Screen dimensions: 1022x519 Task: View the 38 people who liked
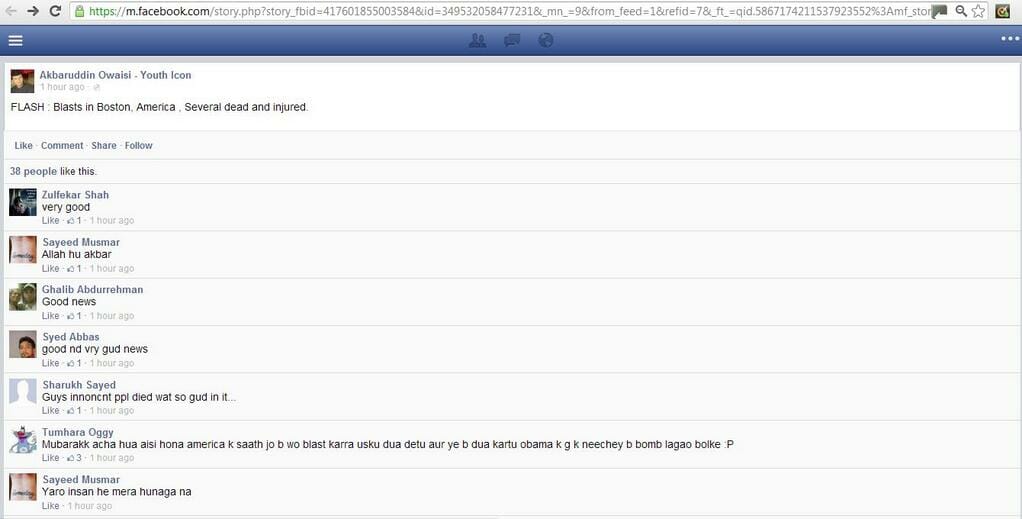33,172
